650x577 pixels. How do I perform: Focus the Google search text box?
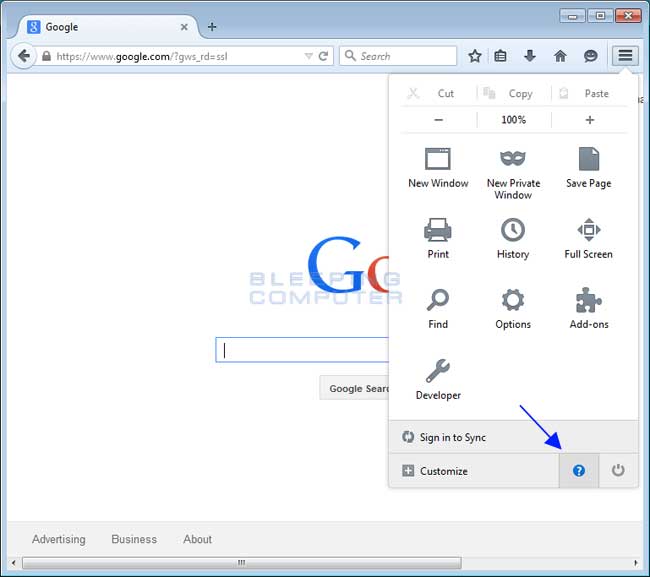[303, 350]
